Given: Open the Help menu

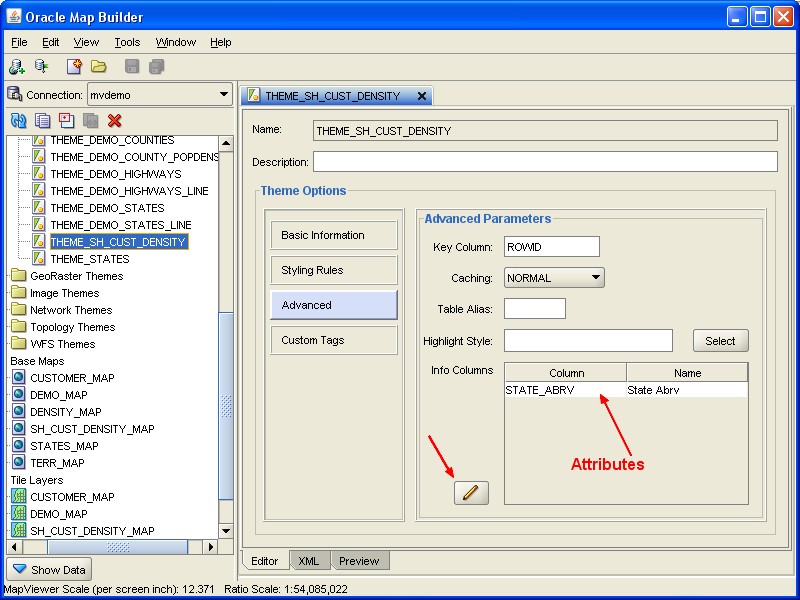Looking at the screenshot, I should [221, 42].
